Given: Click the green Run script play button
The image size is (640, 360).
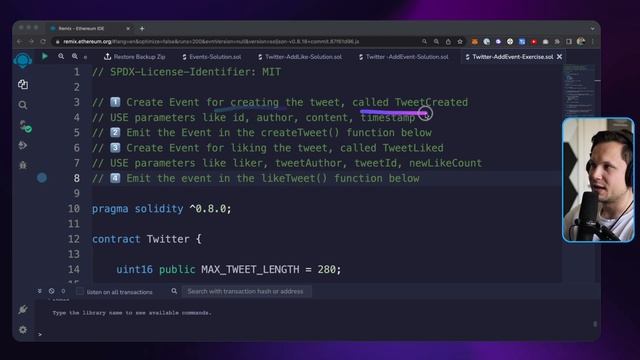Looking at the screenshot, I should (44, 56).
